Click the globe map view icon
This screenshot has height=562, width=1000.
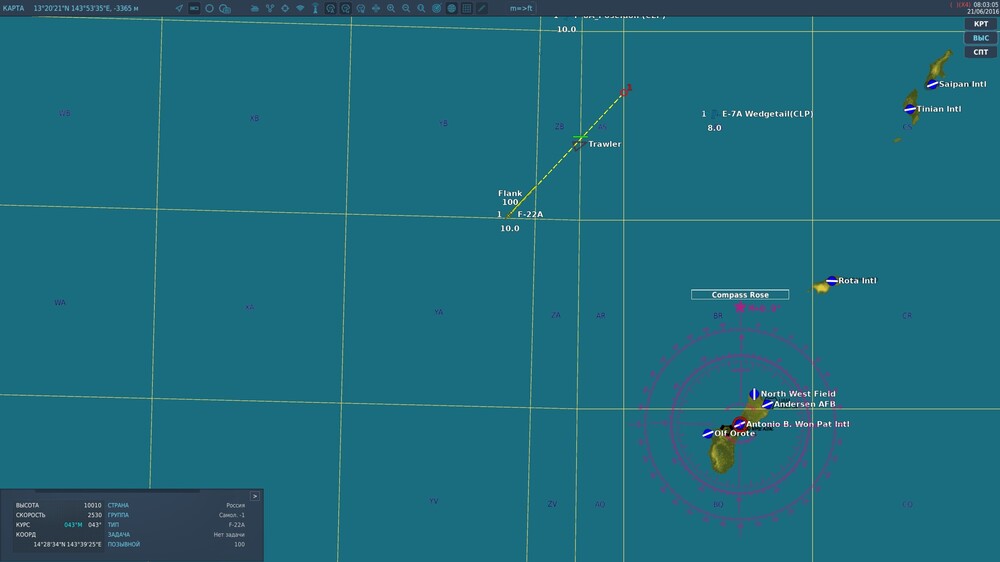(x=452, y=8)
